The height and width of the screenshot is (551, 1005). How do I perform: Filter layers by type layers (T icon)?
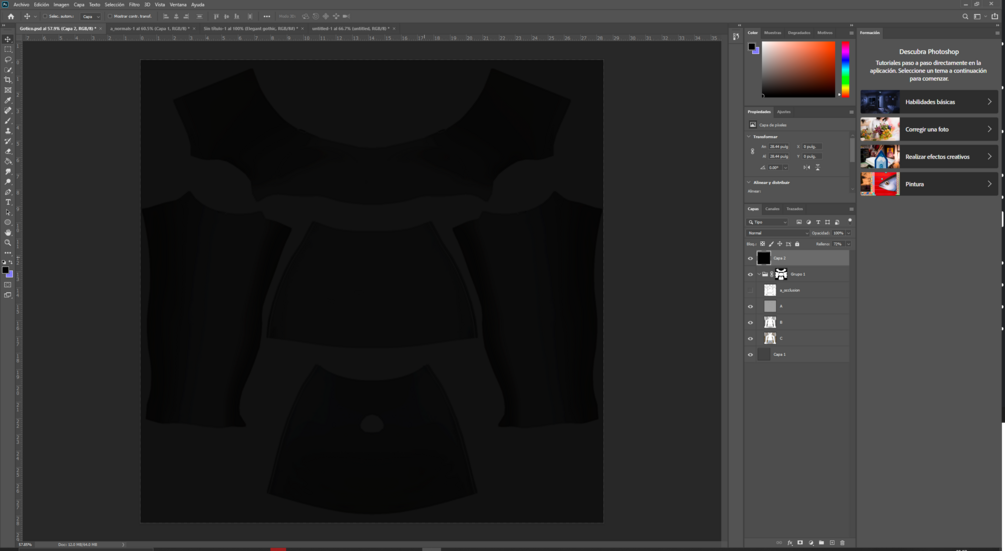click(818, 222)
